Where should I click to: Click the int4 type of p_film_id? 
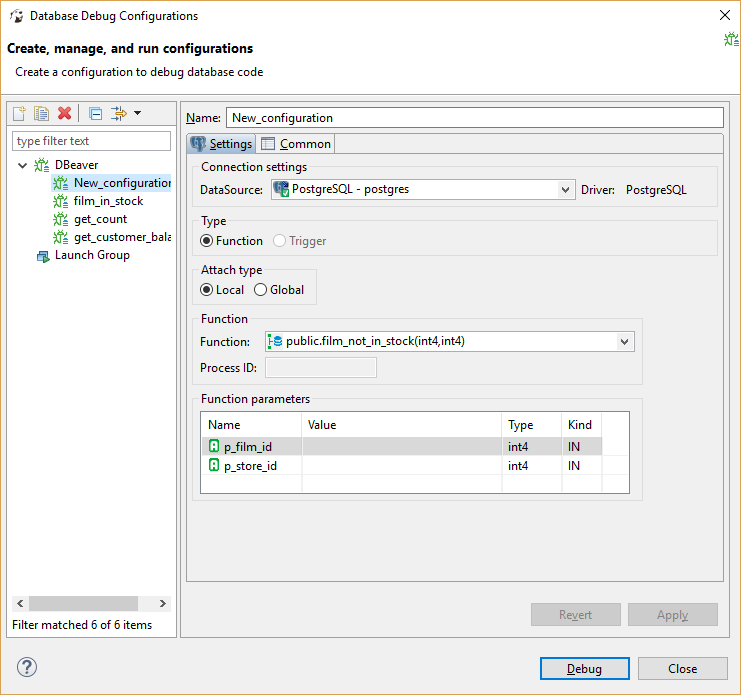coord(518,446)
